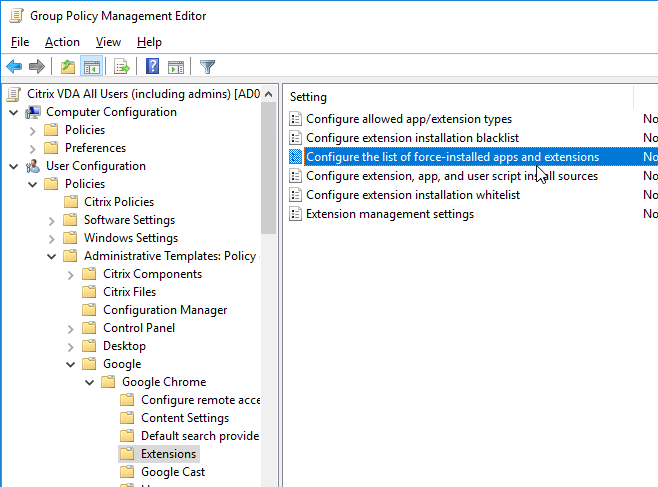The height and width of the screenshot is (487, 658).
Task: Click the icon beside user script install sources
Action: point(295,176)
